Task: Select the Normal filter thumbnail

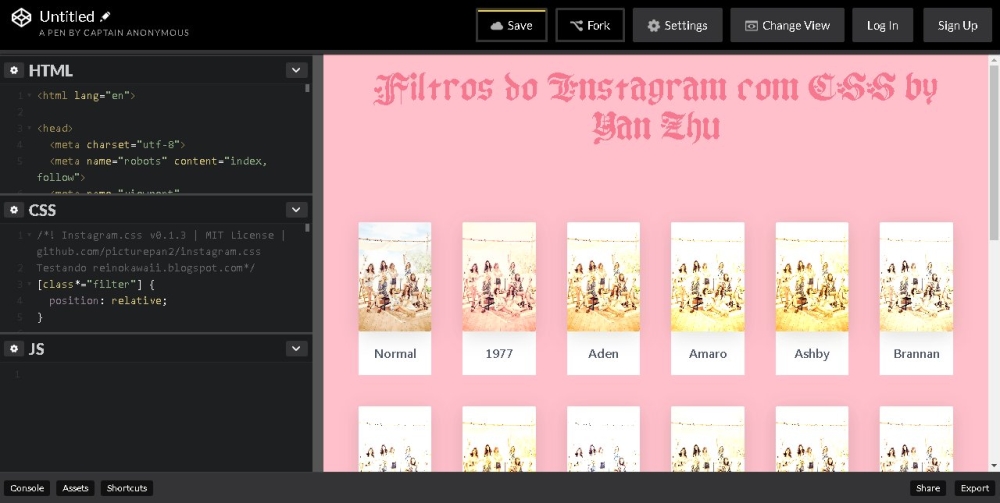Action: pyautogui.click(x=395, y=277)
